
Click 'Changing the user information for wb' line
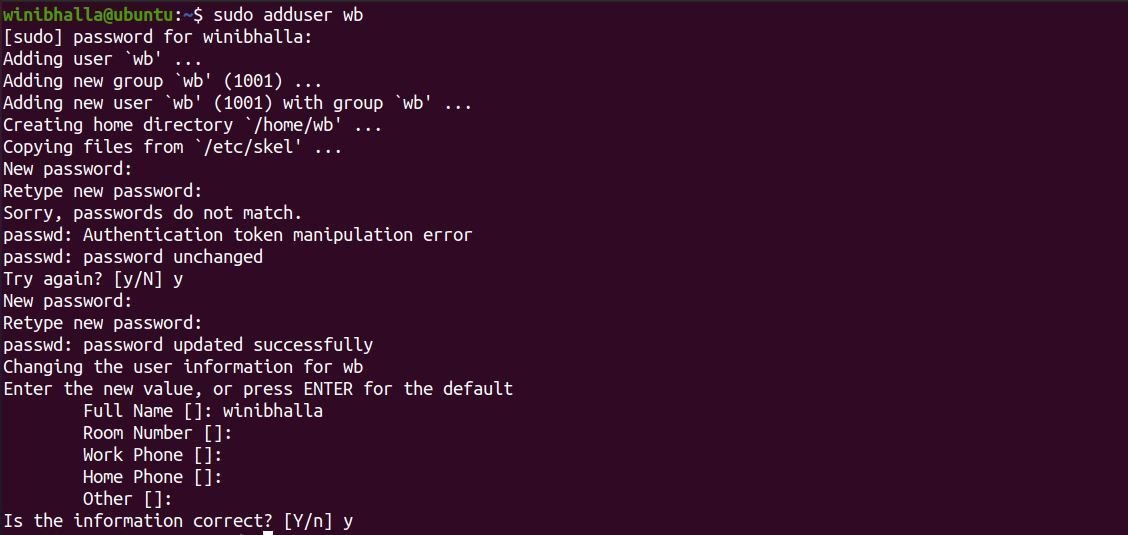click(182, 367)
